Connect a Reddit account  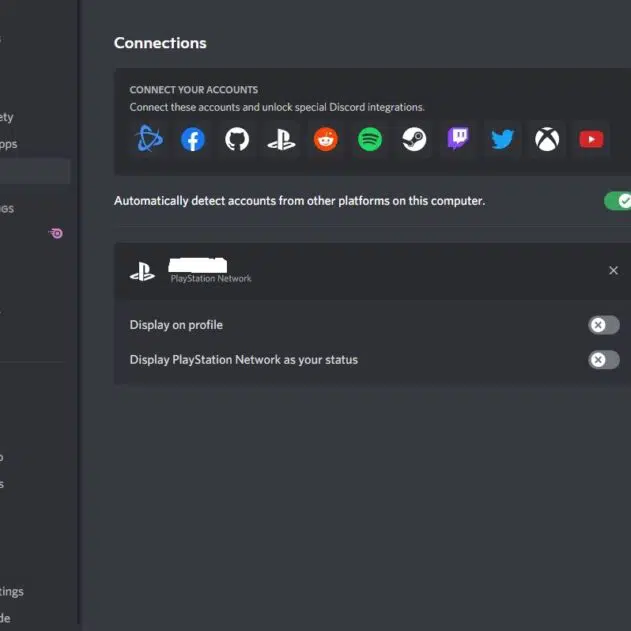[326, 139]
